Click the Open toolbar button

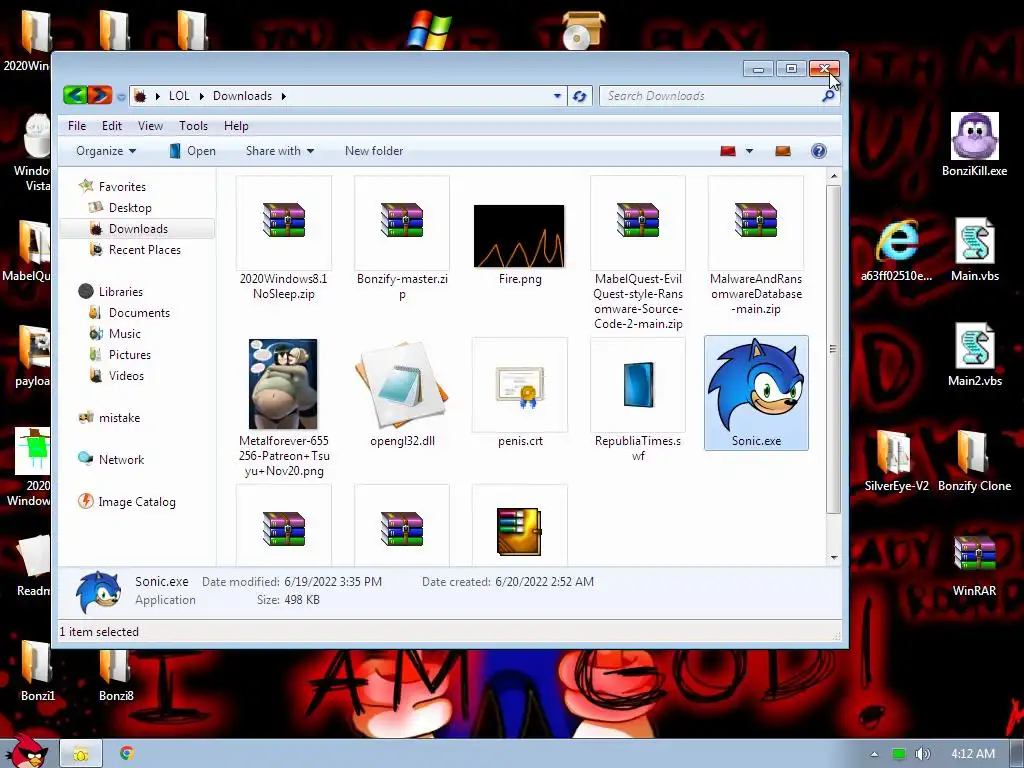(192, 151)
